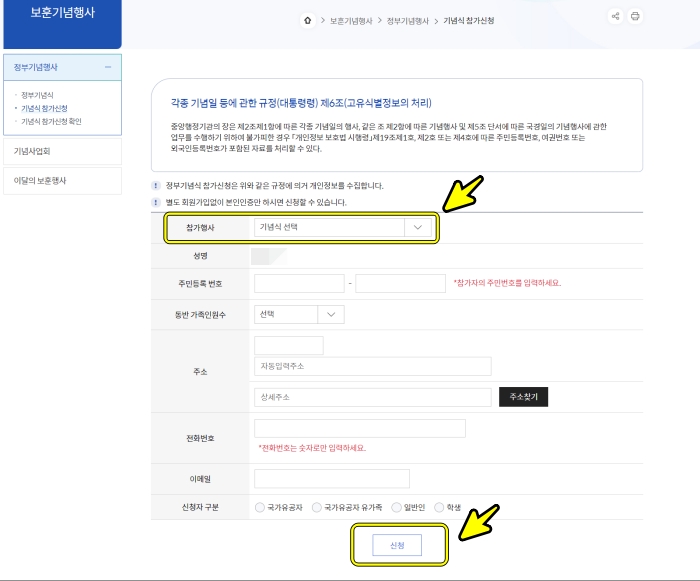Viewport: 700px width, 581px height.
Task: Open the 이달의 보훈행사 menu item
Action: click(62, 181)
